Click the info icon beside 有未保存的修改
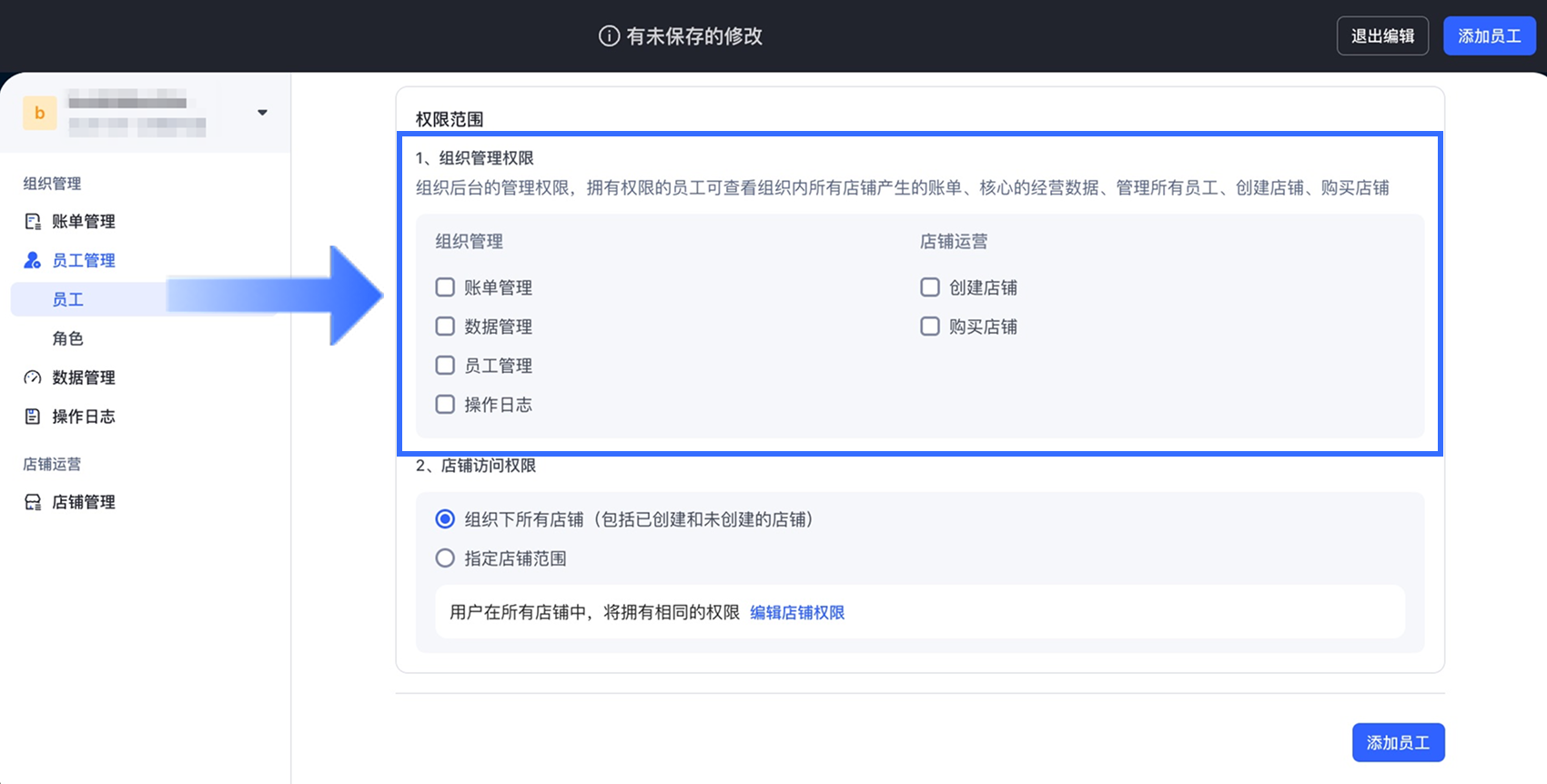Image resolution: width=1547 pixels, height=784 pixels. pyautogui.click(x=609, y=35)
